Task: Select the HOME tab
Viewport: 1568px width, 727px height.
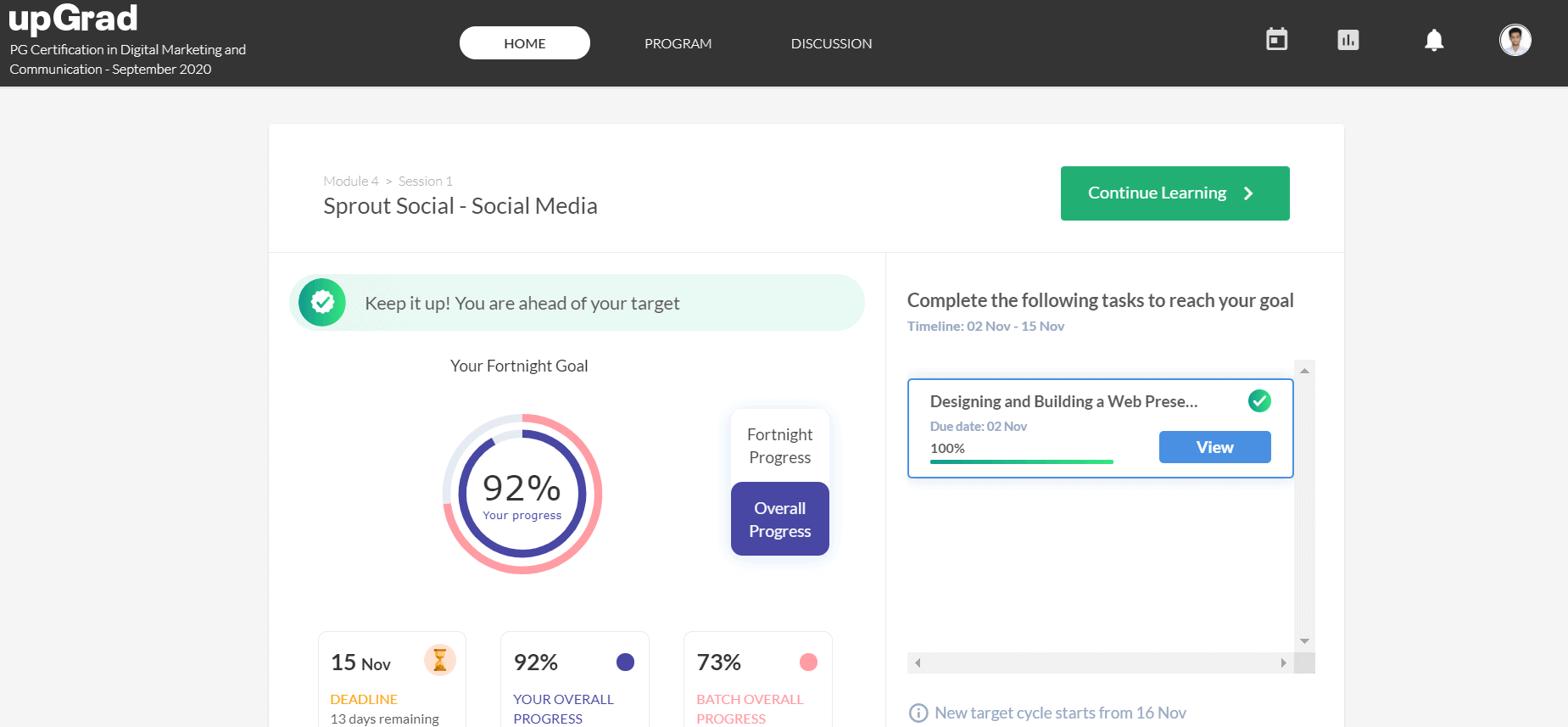Action: pos(525,43)
